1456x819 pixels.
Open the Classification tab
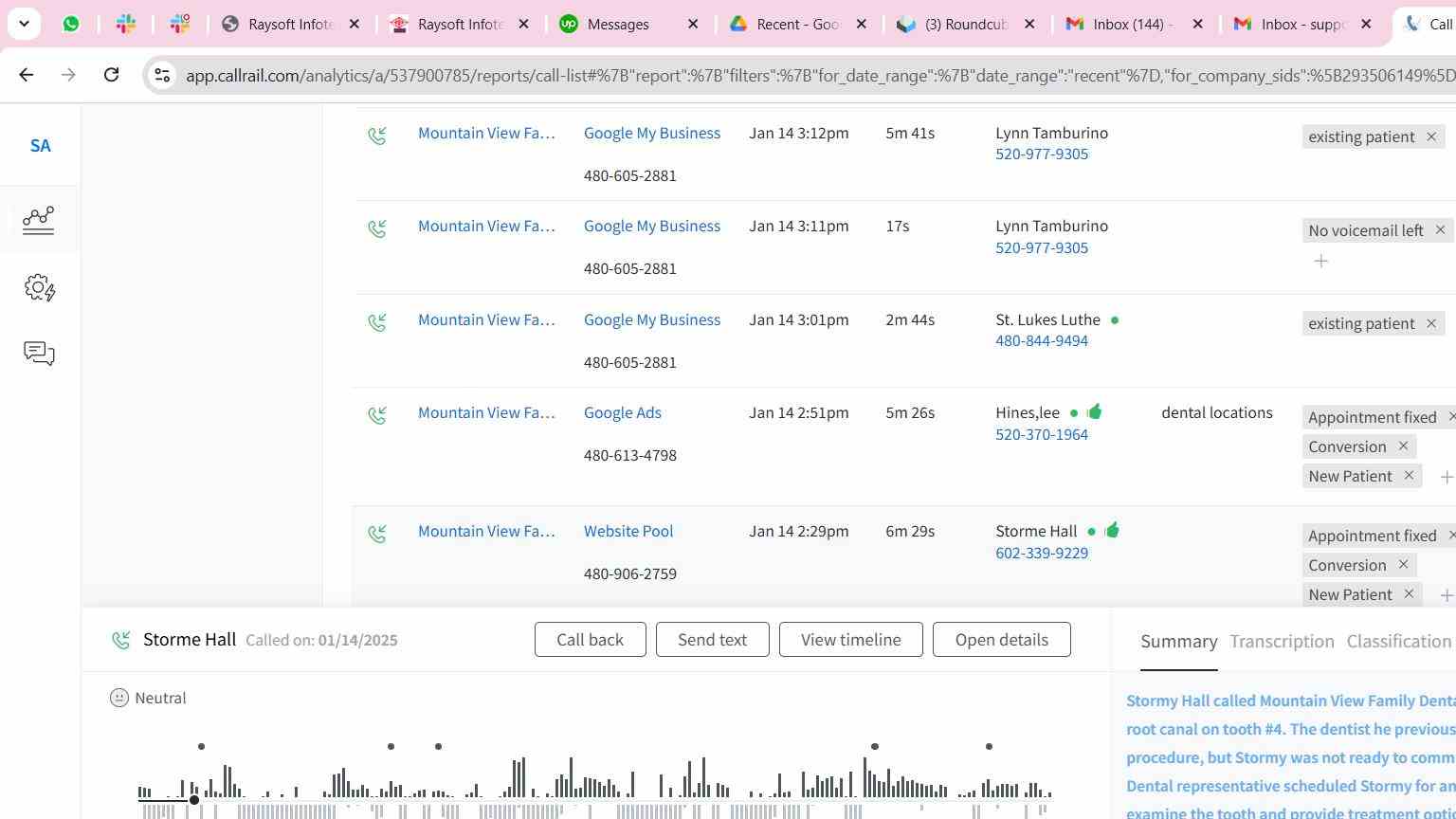(1399, 642)
